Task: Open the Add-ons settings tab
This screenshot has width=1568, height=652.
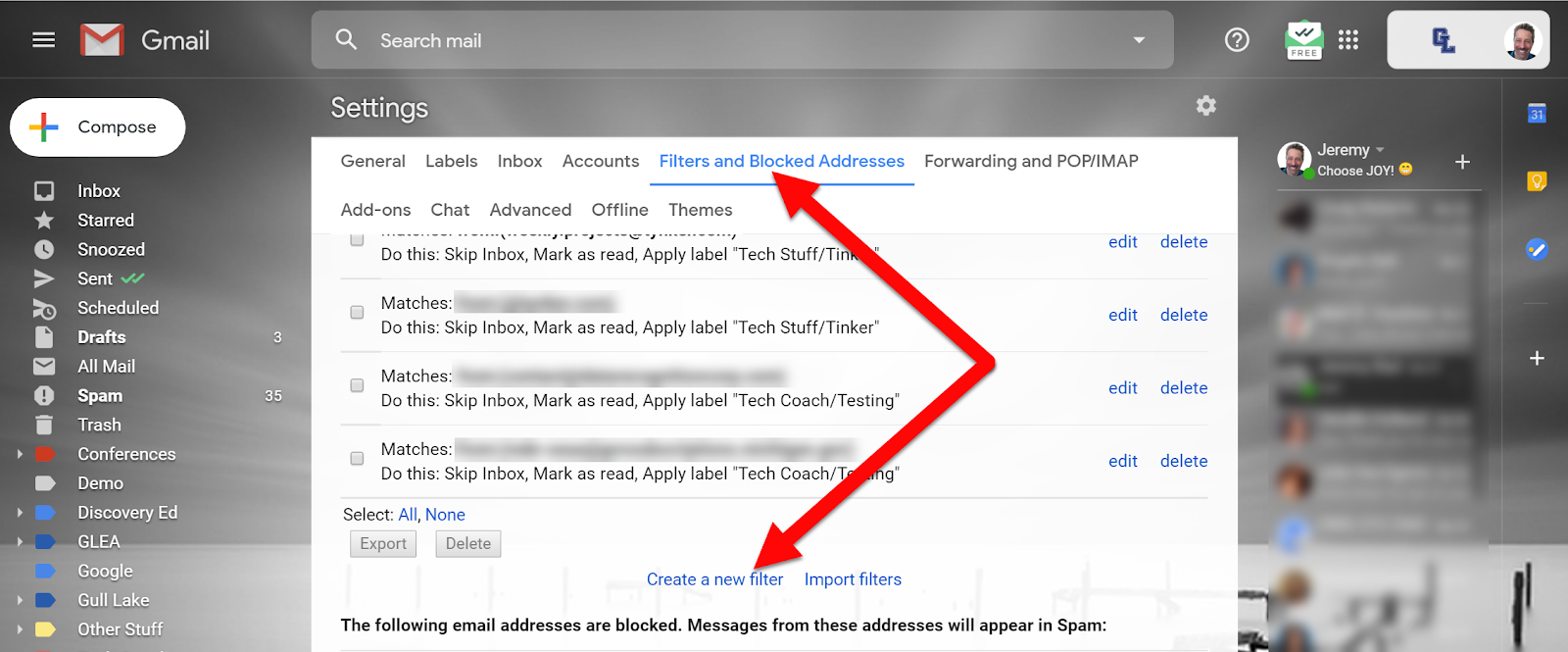Action: [375, 210]
